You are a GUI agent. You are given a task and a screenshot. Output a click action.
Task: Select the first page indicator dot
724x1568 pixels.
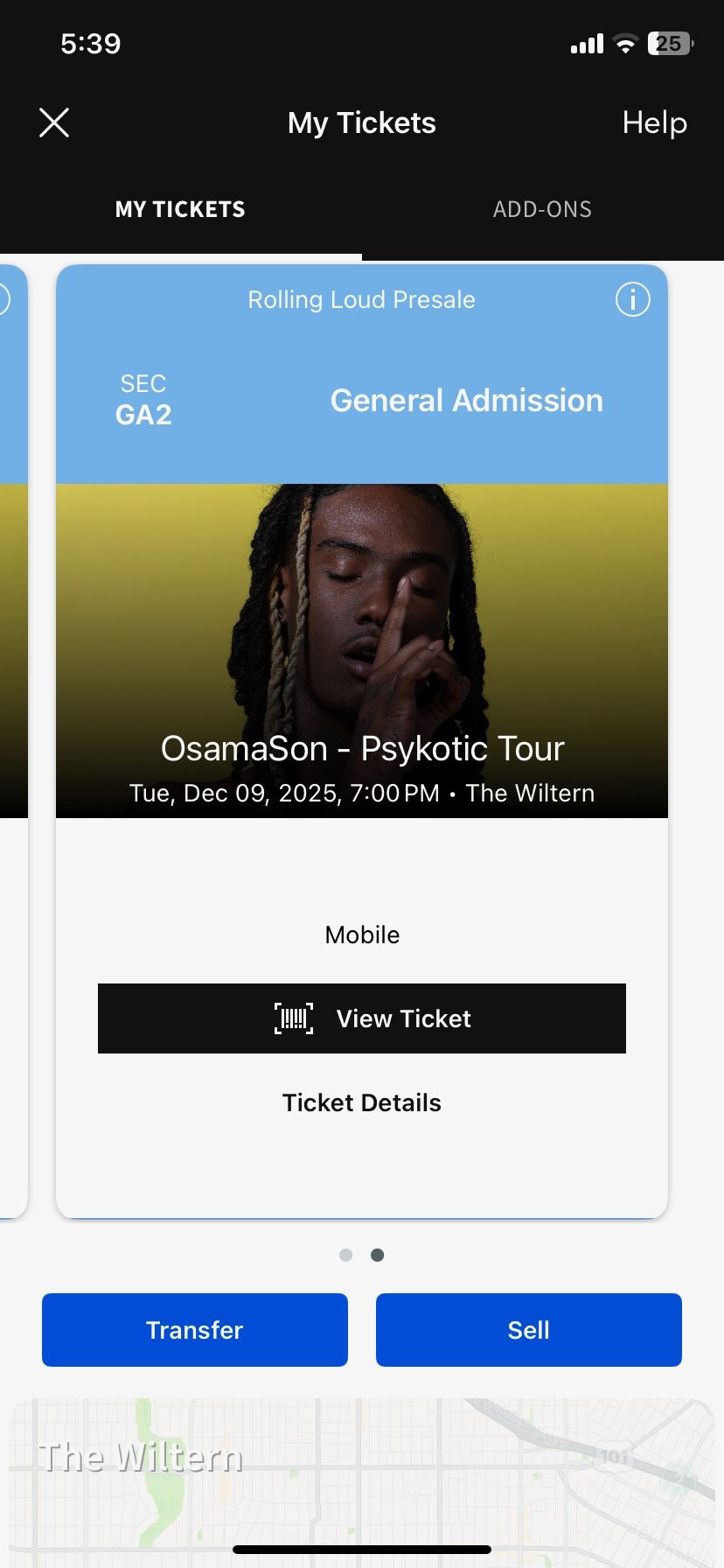pyautogui.click(x=345, y=1255)
